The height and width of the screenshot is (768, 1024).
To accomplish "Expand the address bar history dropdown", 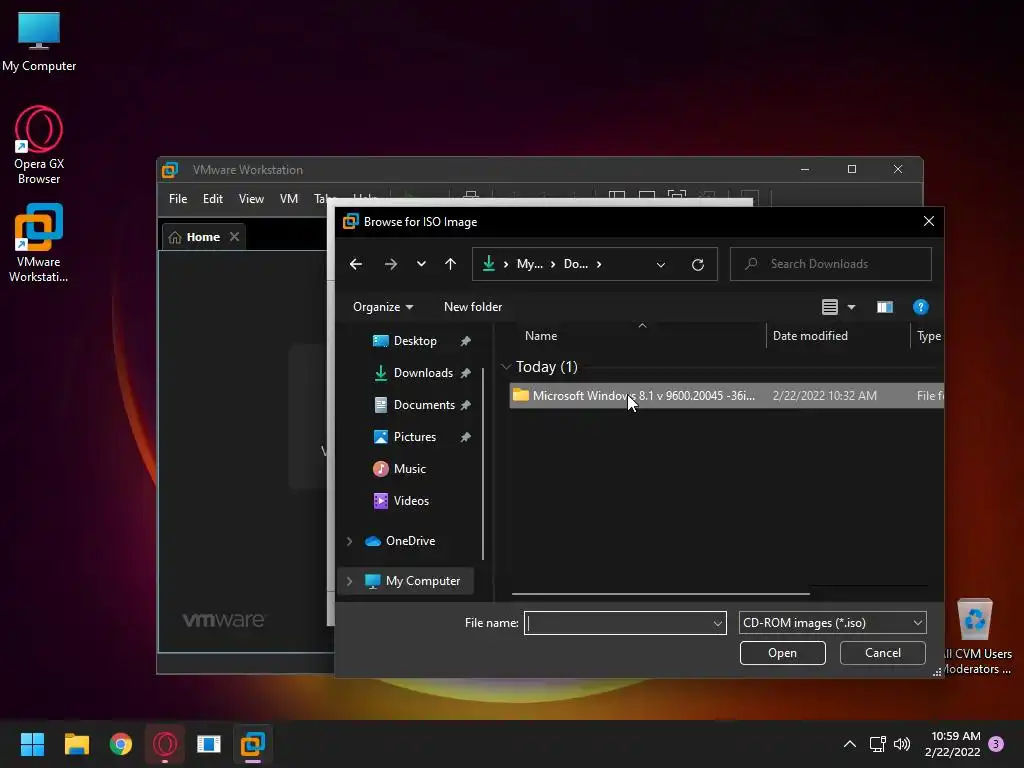I will coord(661,264).
